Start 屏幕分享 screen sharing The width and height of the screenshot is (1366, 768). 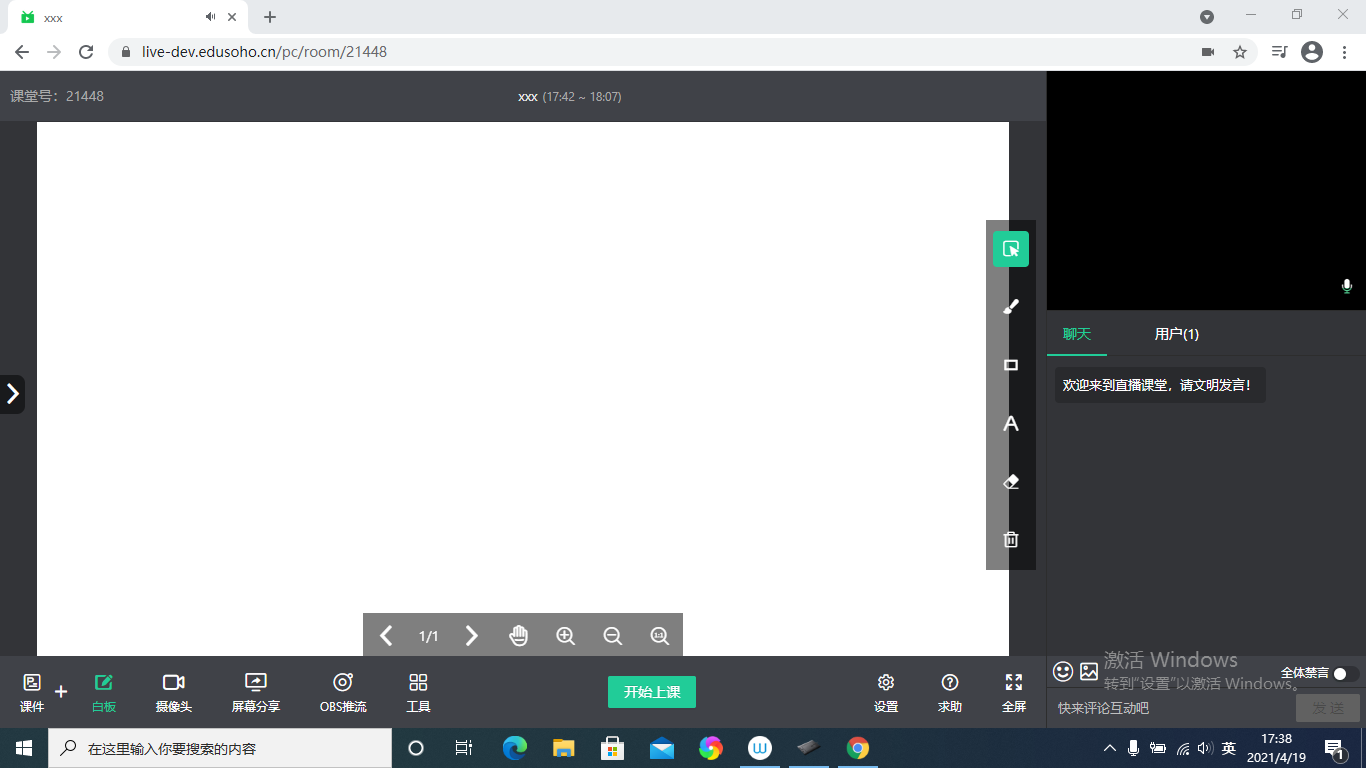(x=256, y=693)
